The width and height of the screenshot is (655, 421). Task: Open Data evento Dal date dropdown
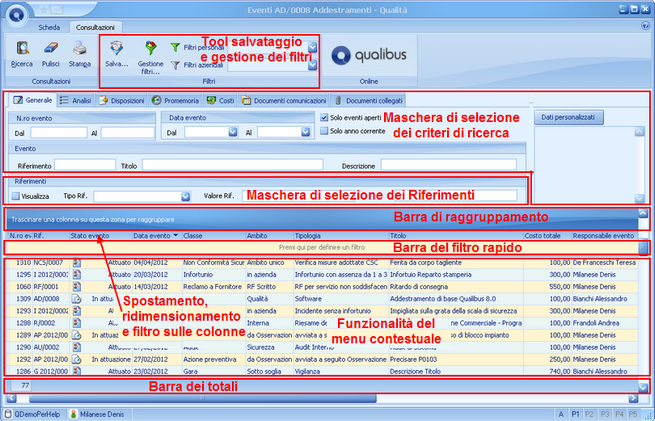click(x=233, y=132)
